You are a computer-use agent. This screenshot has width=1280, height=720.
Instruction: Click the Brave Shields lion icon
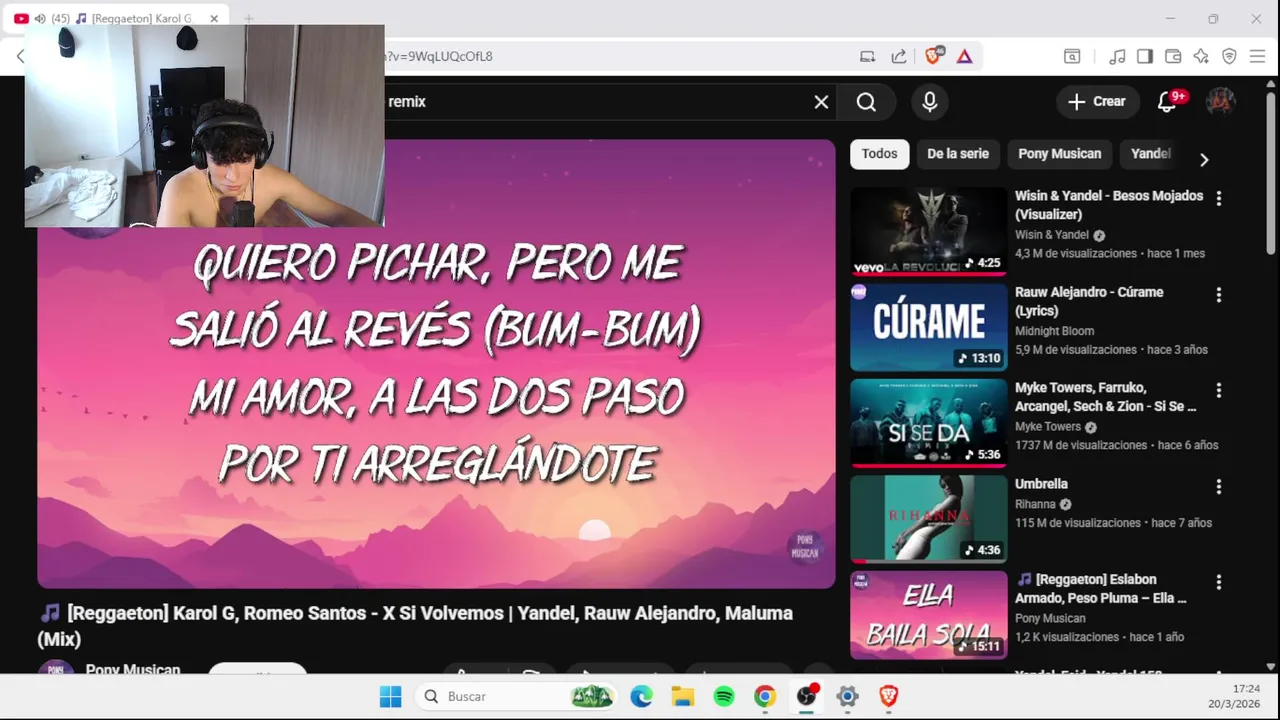933,56
